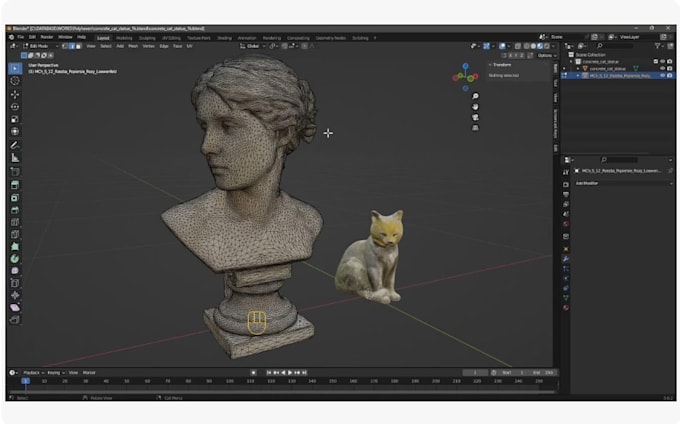The height and width of the screenshot is (424, 680).
Task: Enable face select mode
Action: click(78, 46)
